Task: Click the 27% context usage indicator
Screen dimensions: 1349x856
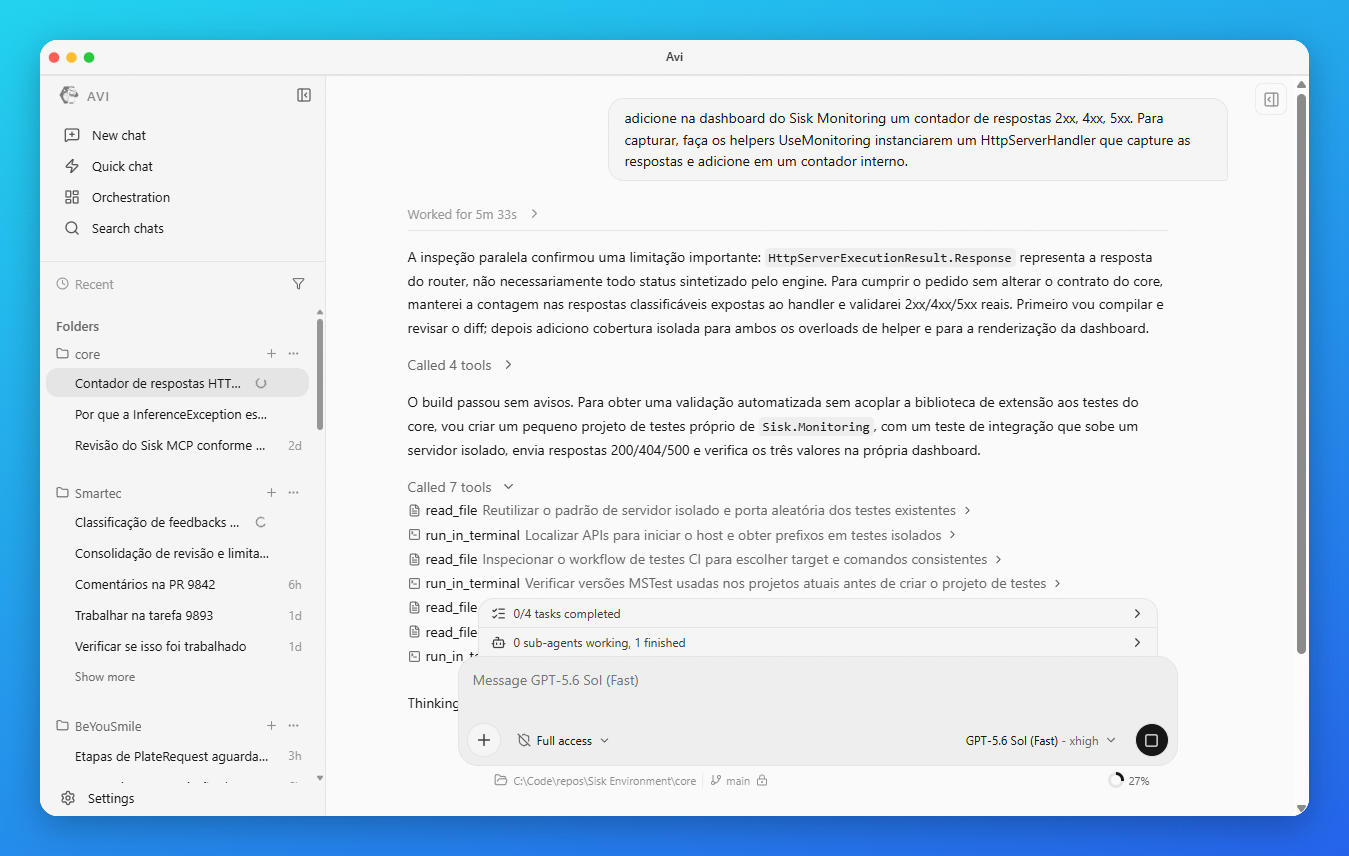Action: tap(1129, 781)
